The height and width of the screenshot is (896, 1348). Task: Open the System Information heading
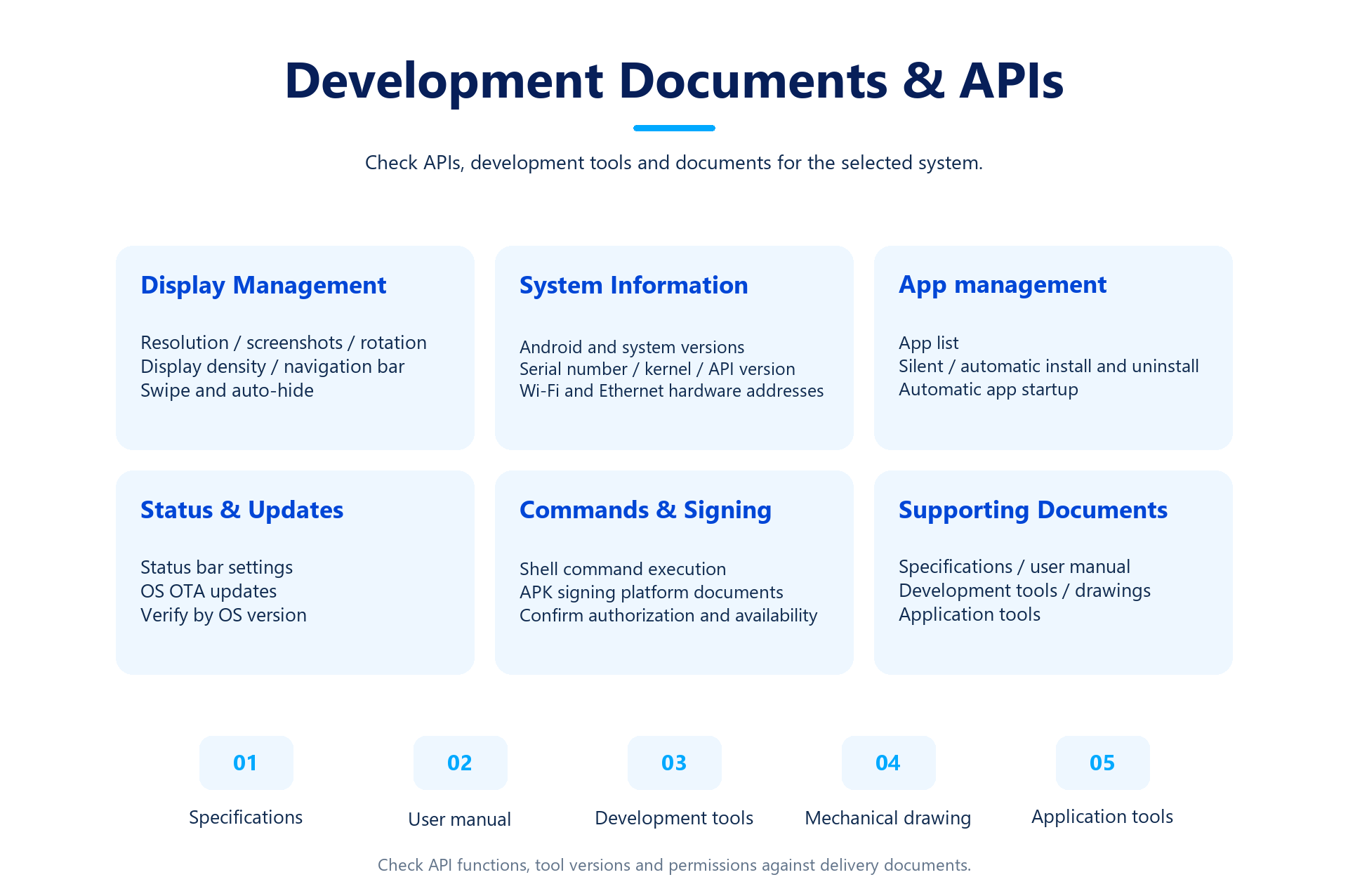633,285
